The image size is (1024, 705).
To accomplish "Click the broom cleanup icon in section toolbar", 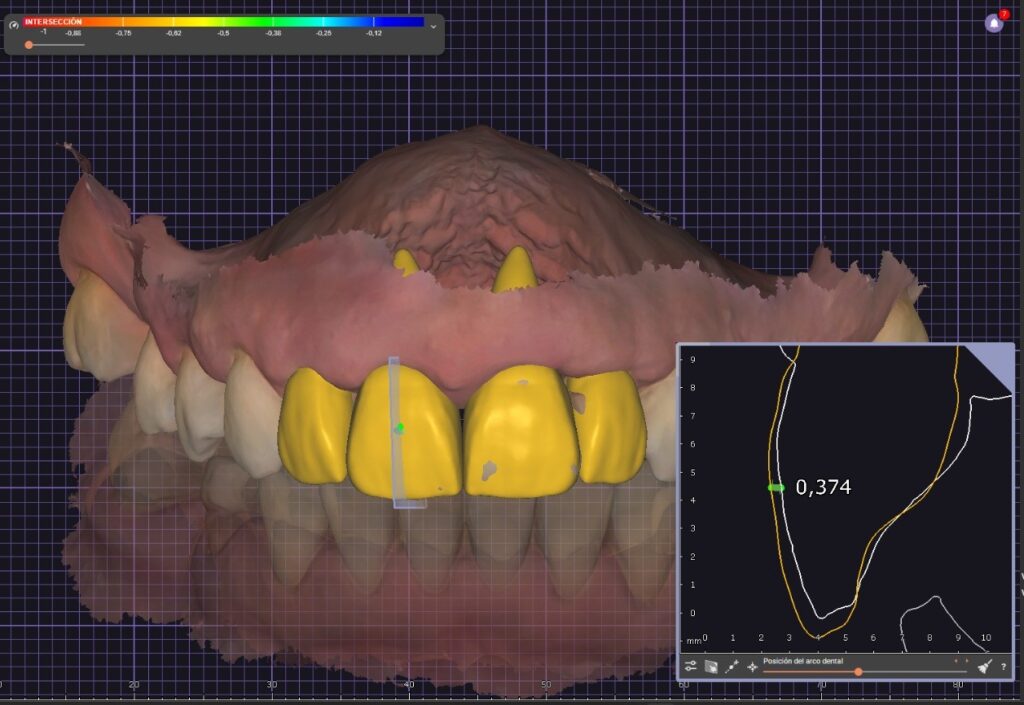I will click(984, 666).
